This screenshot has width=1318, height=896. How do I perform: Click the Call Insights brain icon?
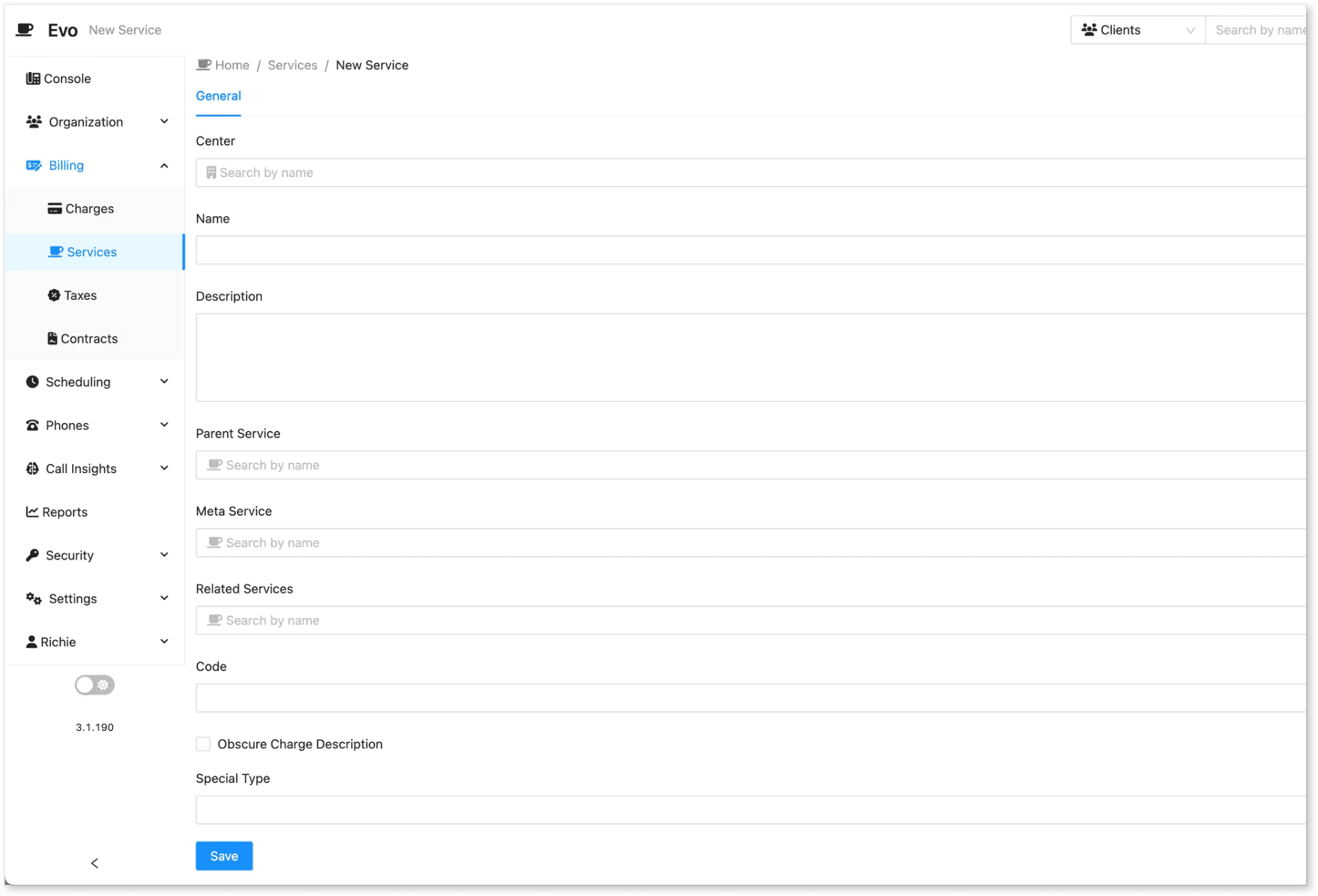[32, 468]
